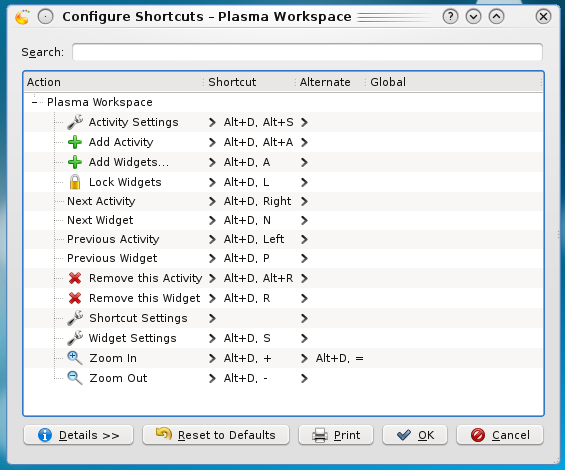The height and width of the screenshot is (470, 565).
Task: Click the Plasma Workspace group label
Action: [x=100, y=102]
